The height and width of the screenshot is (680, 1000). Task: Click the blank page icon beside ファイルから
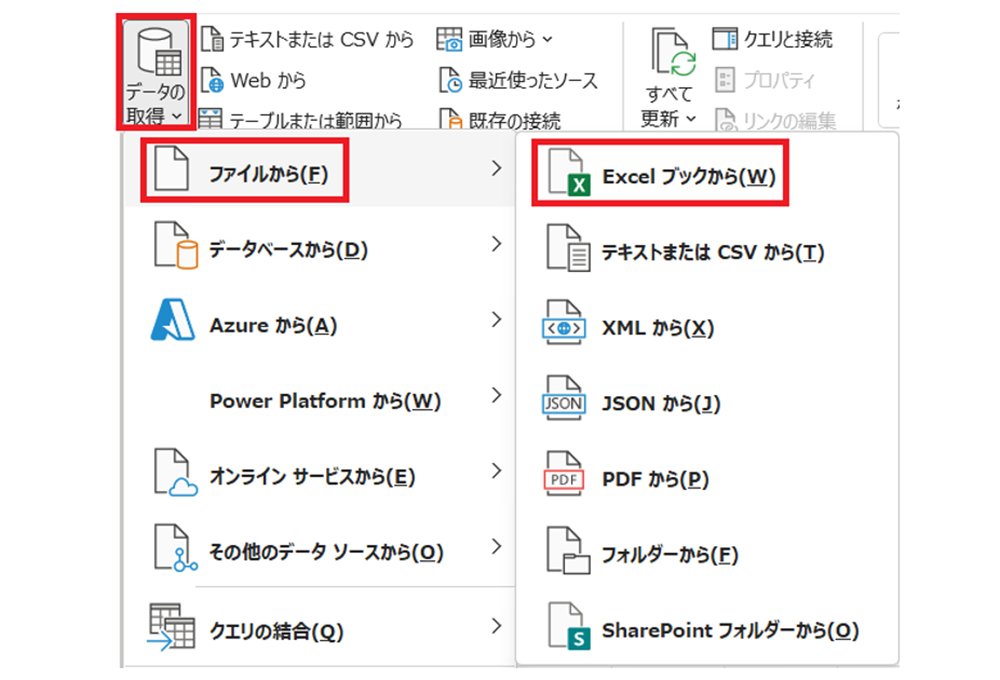[x=171, y=168]
